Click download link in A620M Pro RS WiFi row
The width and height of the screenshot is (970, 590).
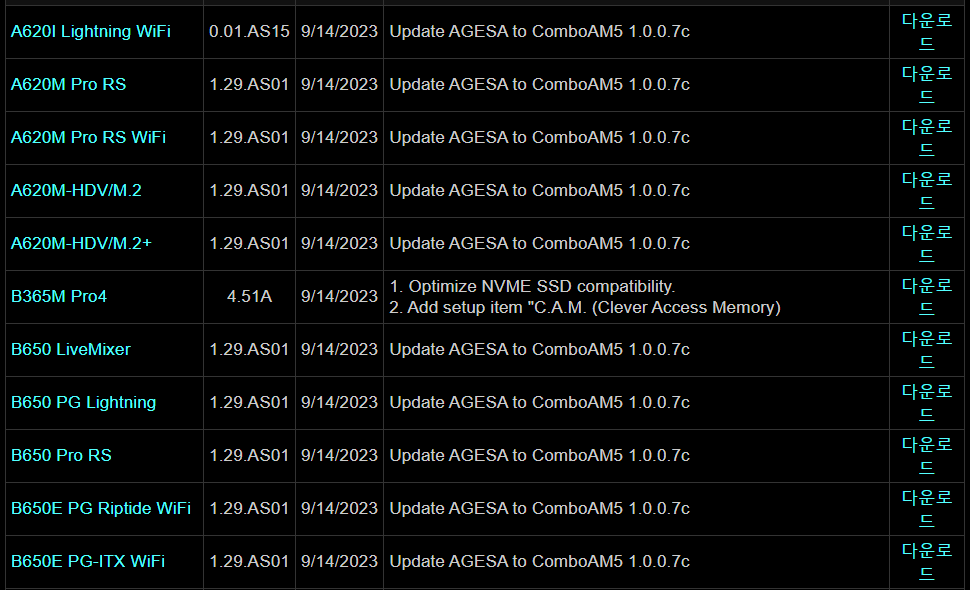[926, 137]
